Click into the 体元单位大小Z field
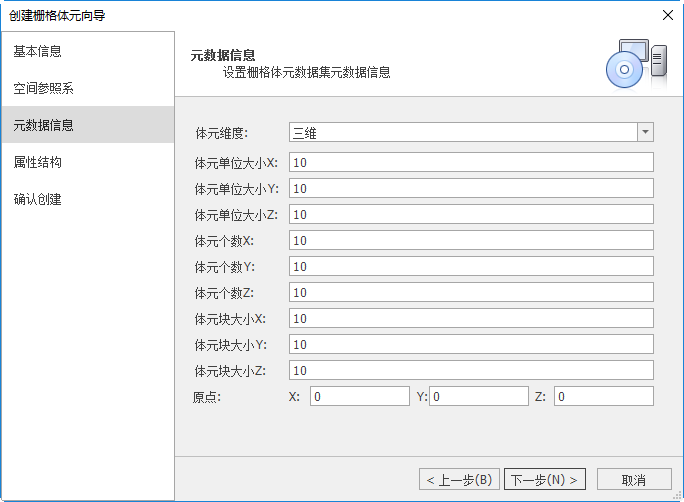The image size is (684, 502). coord(470,214)
